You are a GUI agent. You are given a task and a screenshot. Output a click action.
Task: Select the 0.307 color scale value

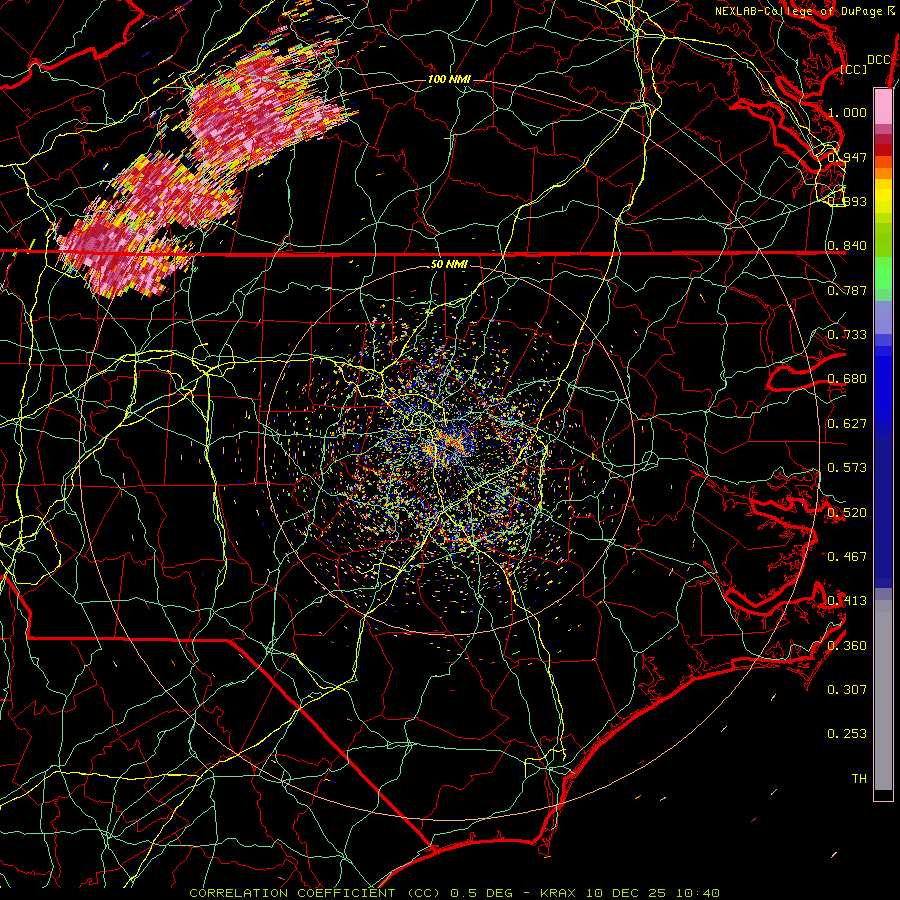tap(847, 690)
